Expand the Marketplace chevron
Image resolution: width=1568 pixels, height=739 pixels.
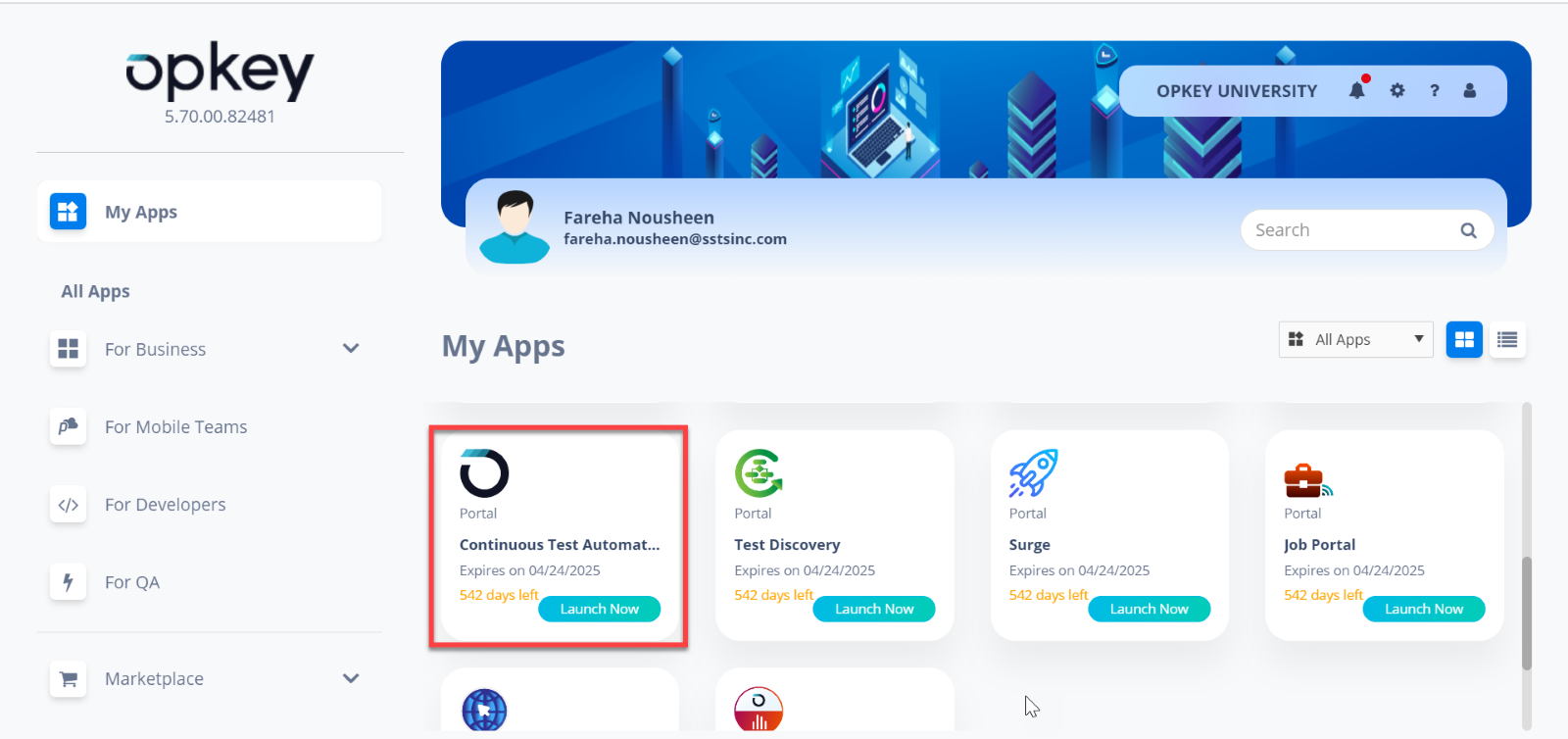coord(351,678)
